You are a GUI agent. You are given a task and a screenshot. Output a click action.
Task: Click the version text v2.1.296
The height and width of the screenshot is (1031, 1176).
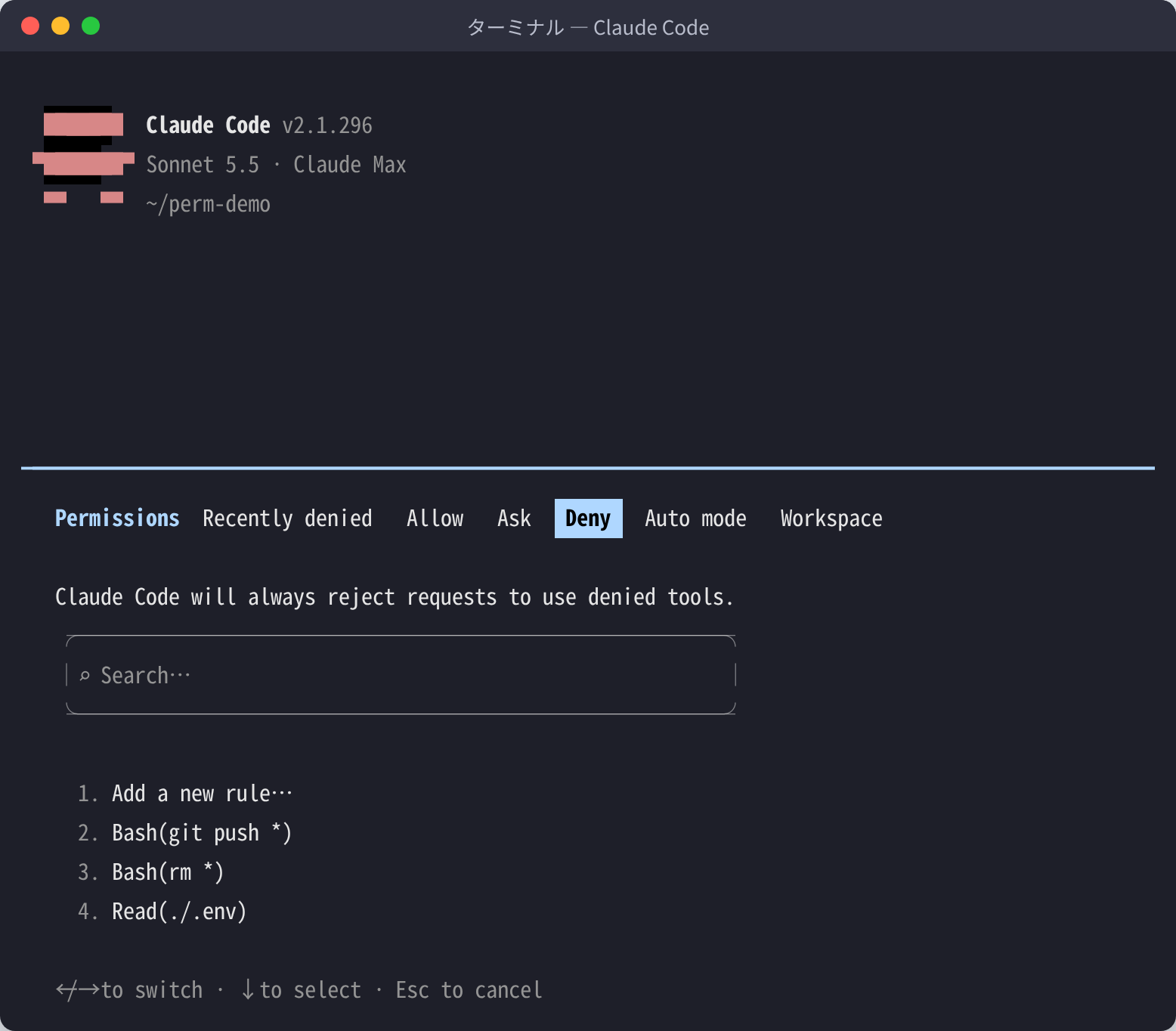pos(327,125)
